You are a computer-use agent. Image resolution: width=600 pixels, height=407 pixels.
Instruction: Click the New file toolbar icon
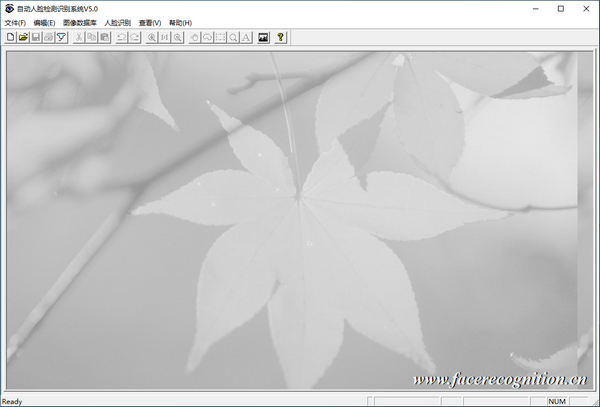click(x=10, y=37)
